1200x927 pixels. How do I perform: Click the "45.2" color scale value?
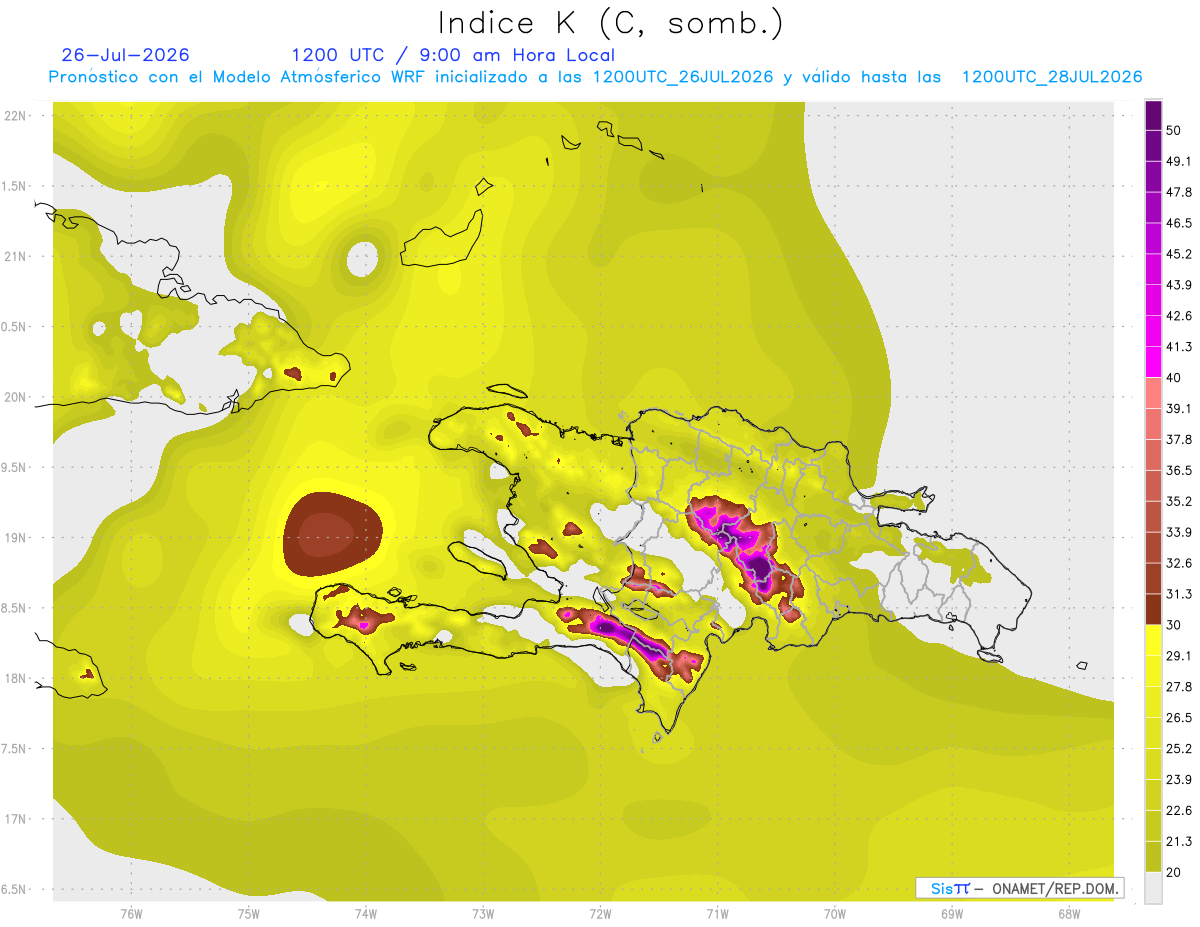click(x=1180, y=254)
